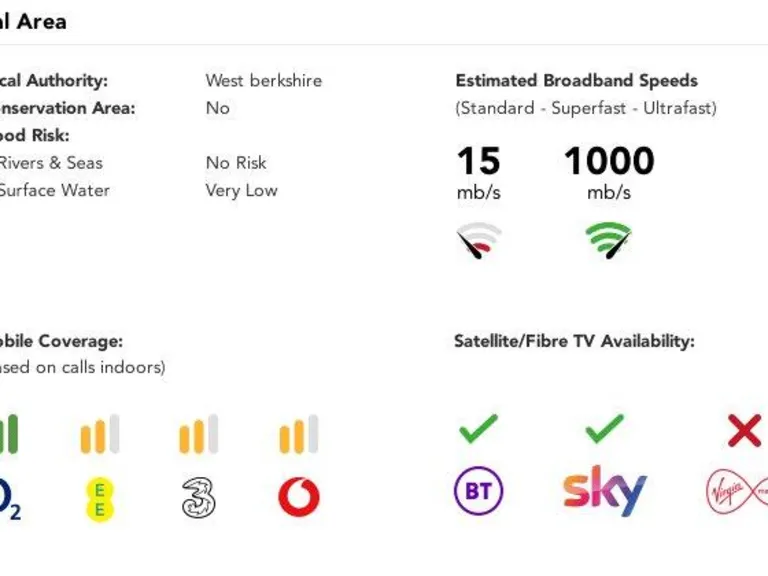The image size is (768, 576).
Task: Click the red cross above Virgin Media
Action: pyautogui.click(x=744, y=431)
